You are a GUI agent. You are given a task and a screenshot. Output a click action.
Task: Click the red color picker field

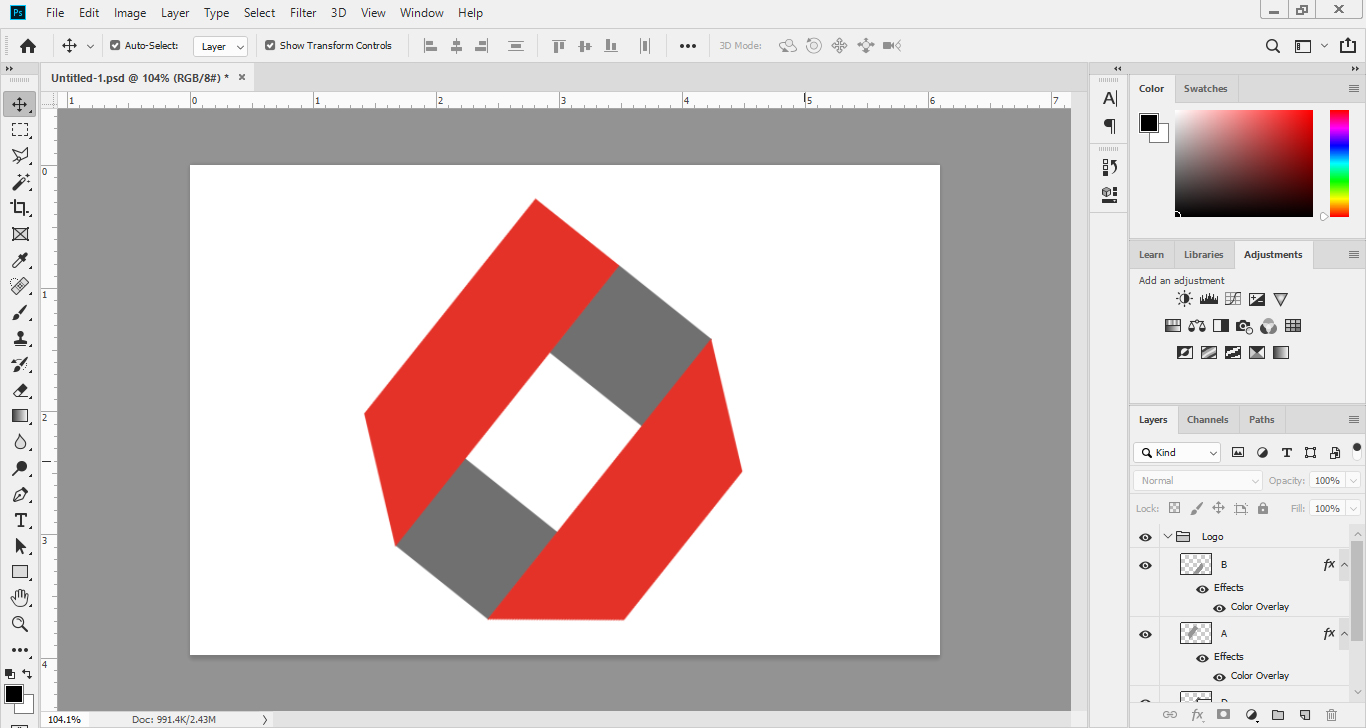[x=1244, y=163]
